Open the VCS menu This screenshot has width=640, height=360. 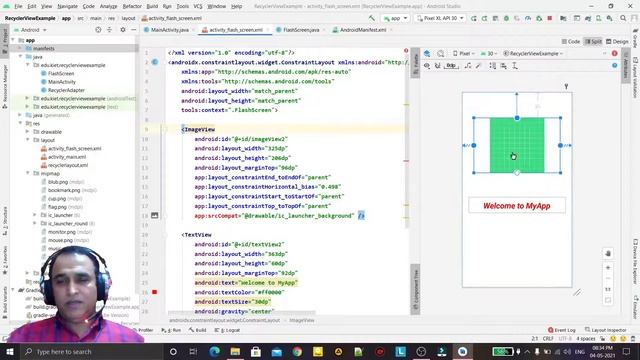click(198, 6)
